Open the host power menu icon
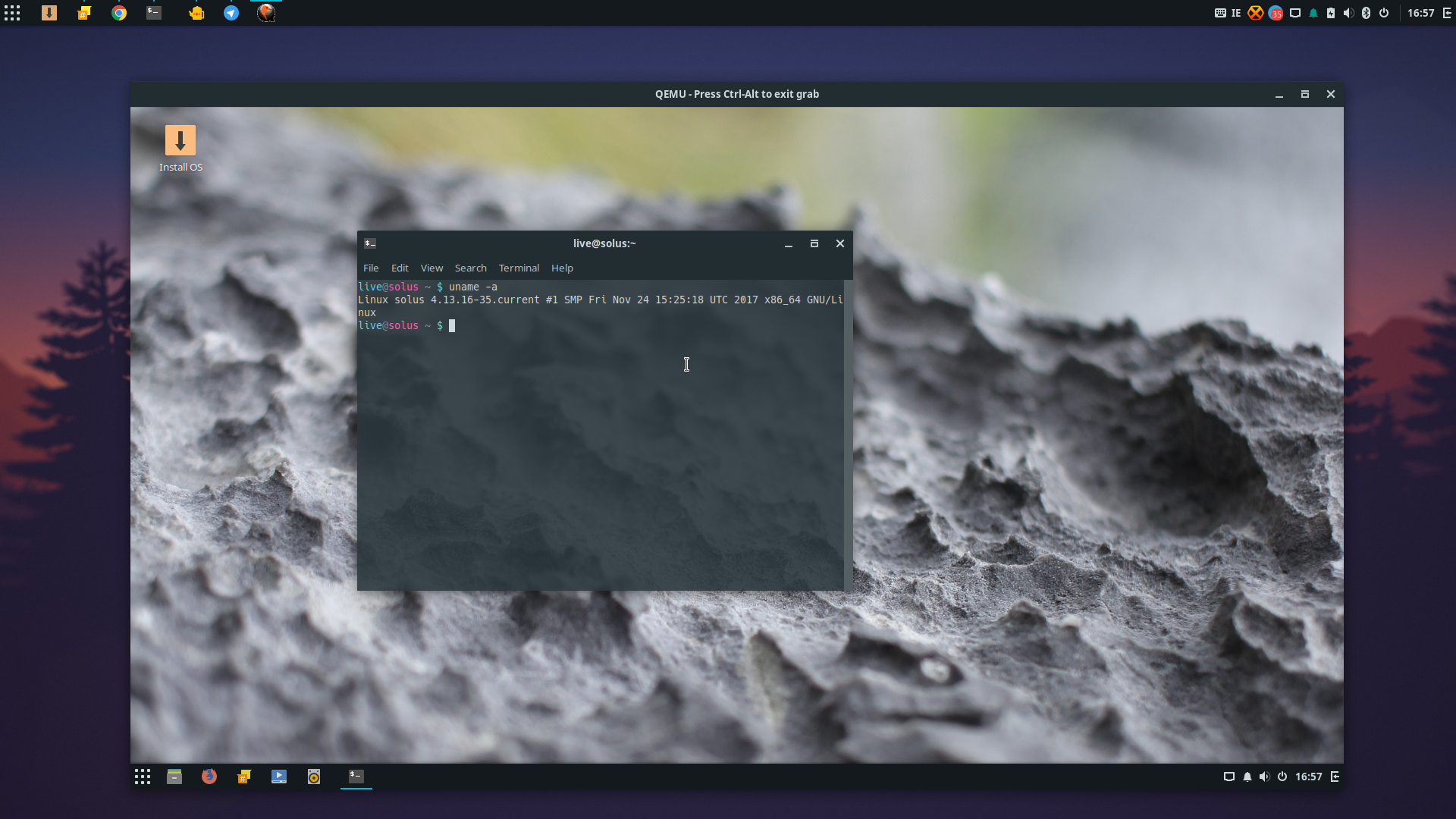This screenshot has width=1456, height=819. click(1384, 13)
